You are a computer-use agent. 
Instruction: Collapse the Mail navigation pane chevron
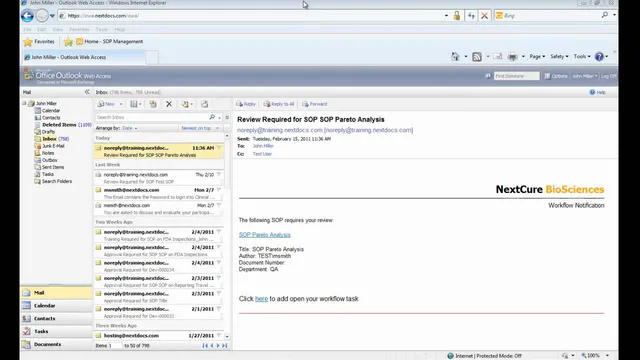[87, 92]
